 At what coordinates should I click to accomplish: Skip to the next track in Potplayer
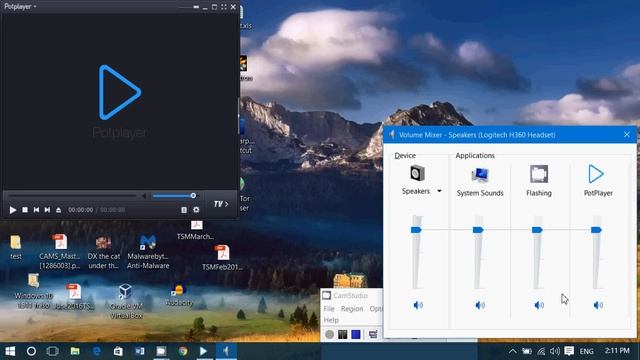pos(47,210)
